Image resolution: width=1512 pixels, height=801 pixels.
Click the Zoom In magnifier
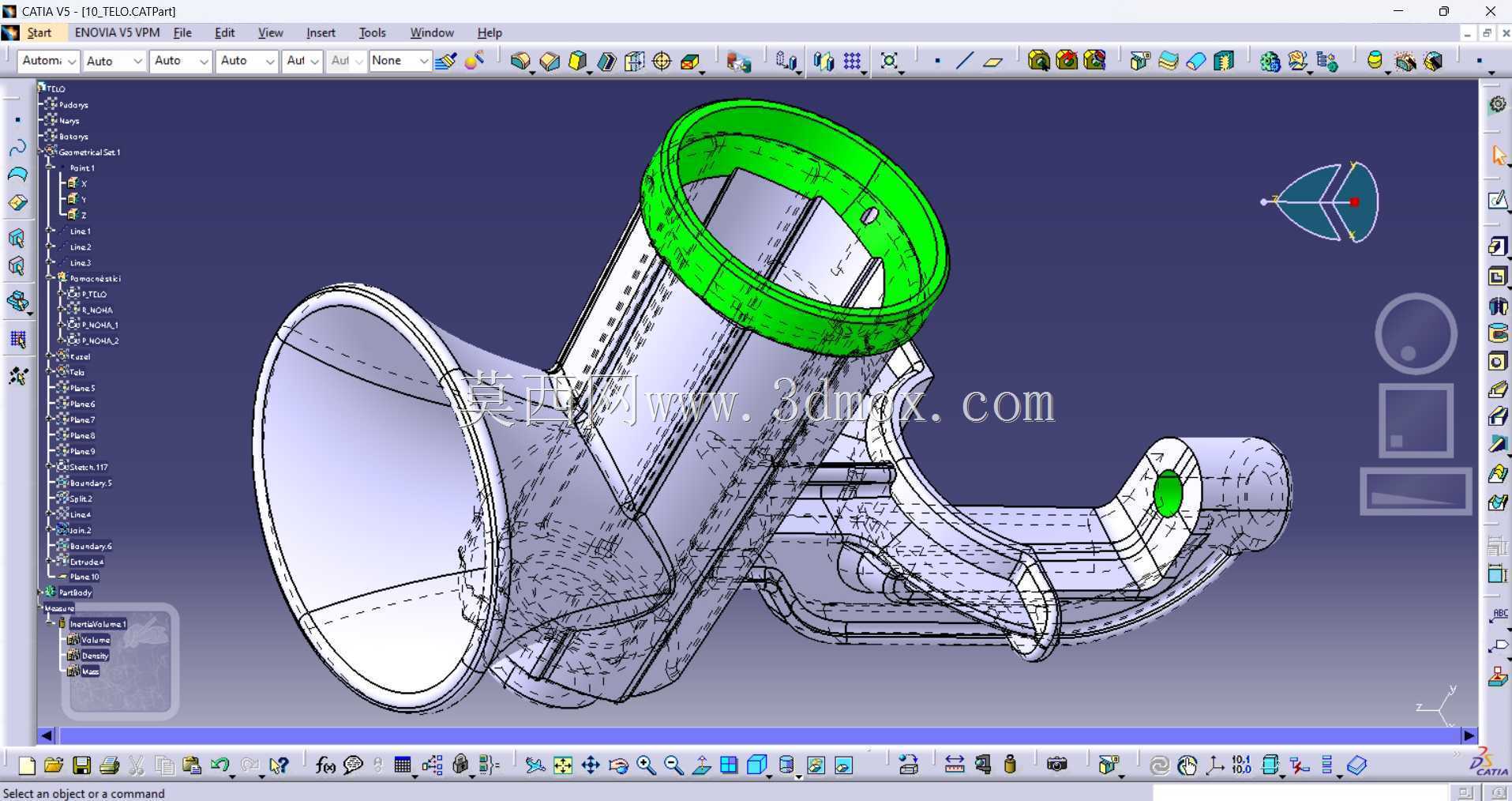(646, 765)
